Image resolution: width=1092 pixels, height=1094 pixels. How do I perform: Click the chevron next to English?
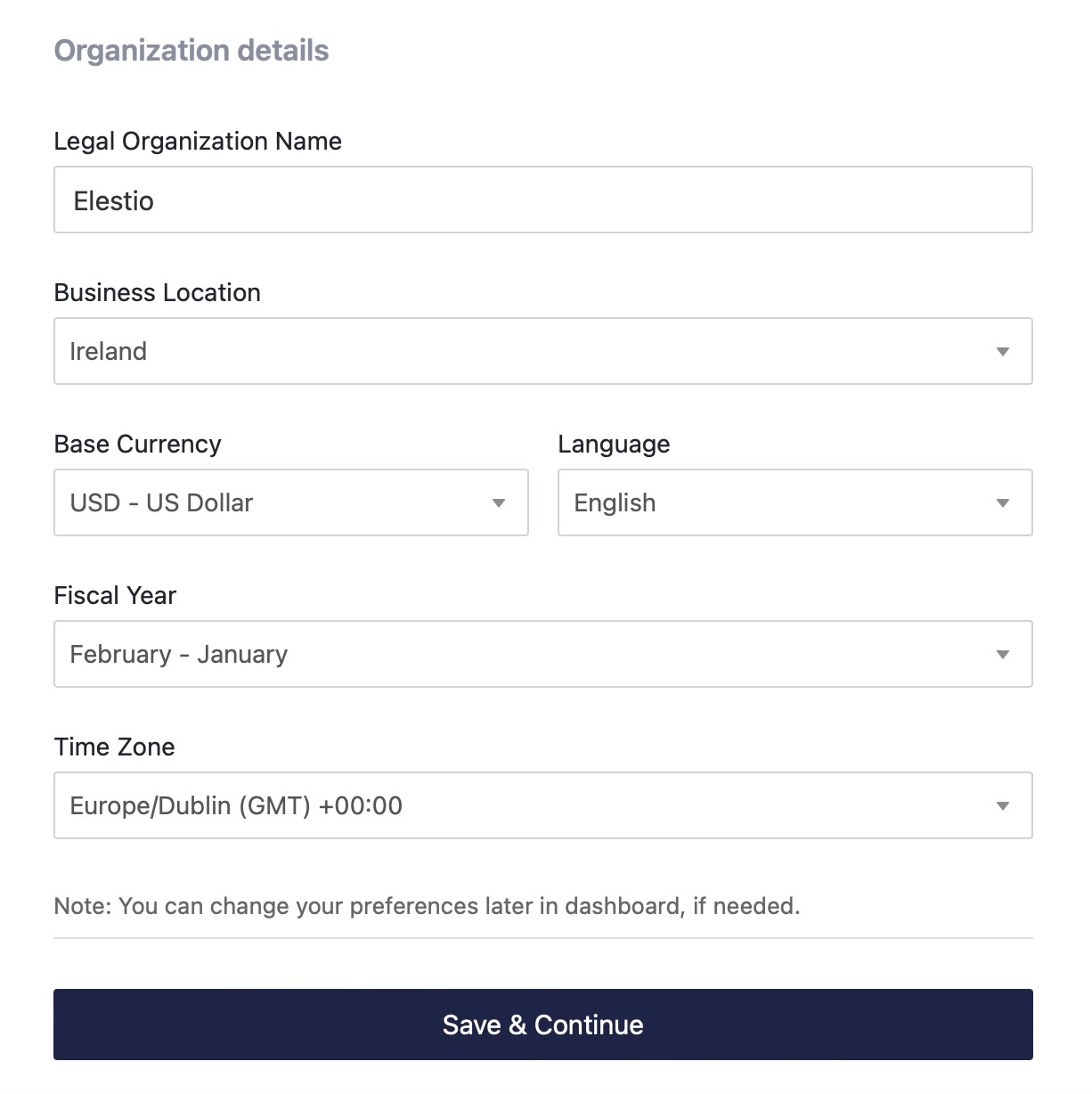(x=1003, y=502)
